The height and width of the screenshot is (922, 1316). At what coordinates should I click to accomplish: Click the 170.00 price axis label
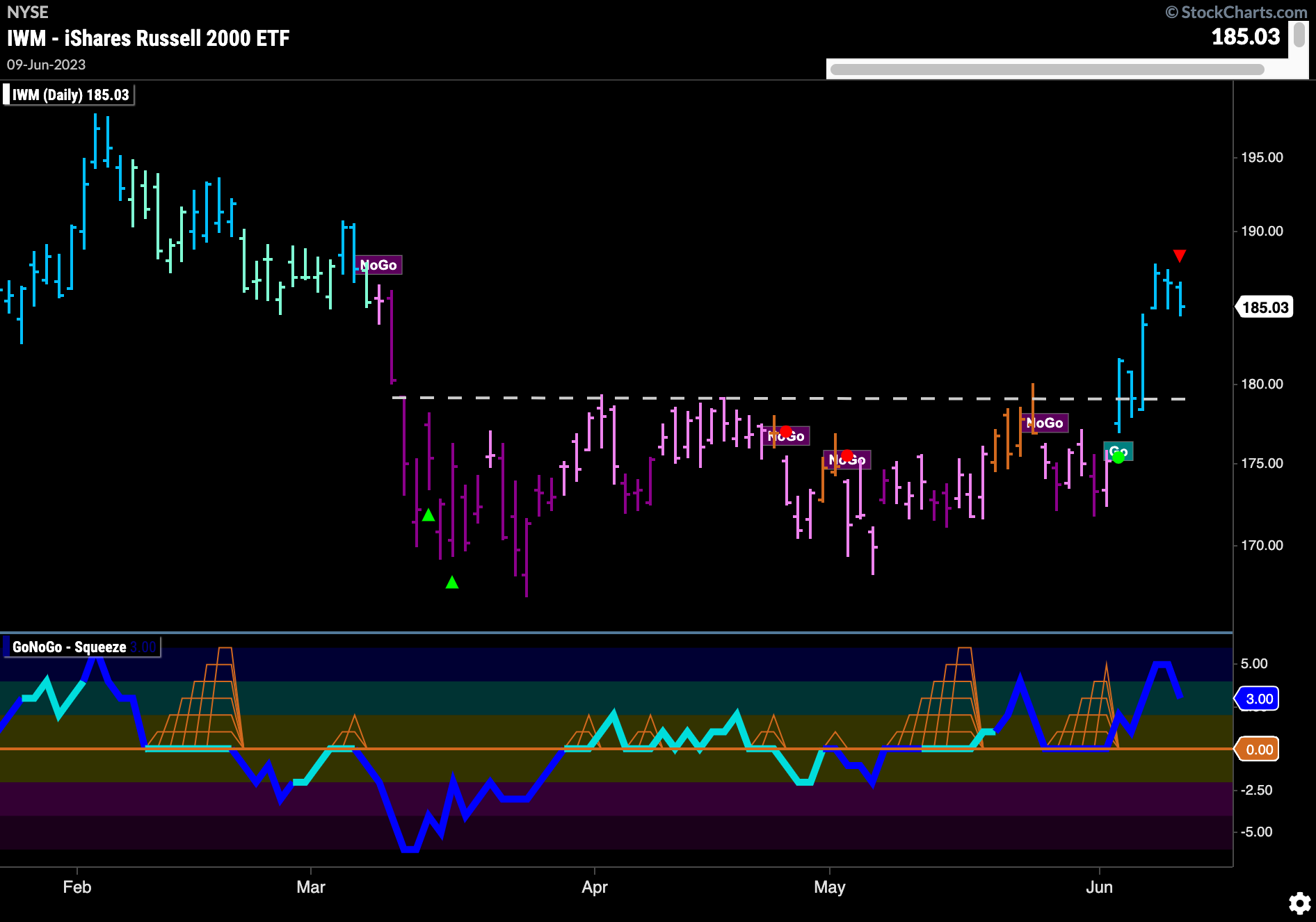(1262, 545)
